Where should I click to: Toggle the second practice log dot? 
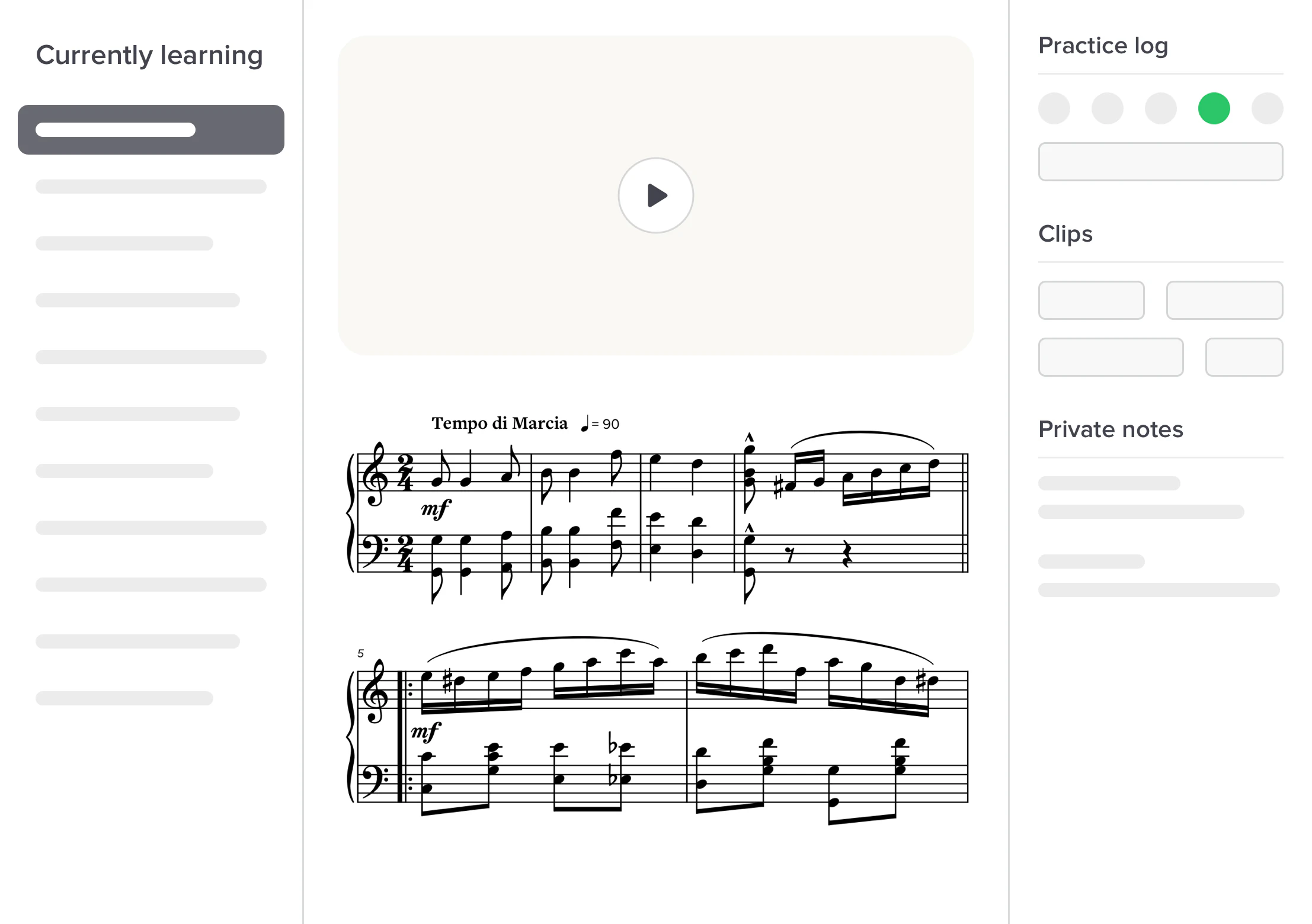[x=1107, y=109]
